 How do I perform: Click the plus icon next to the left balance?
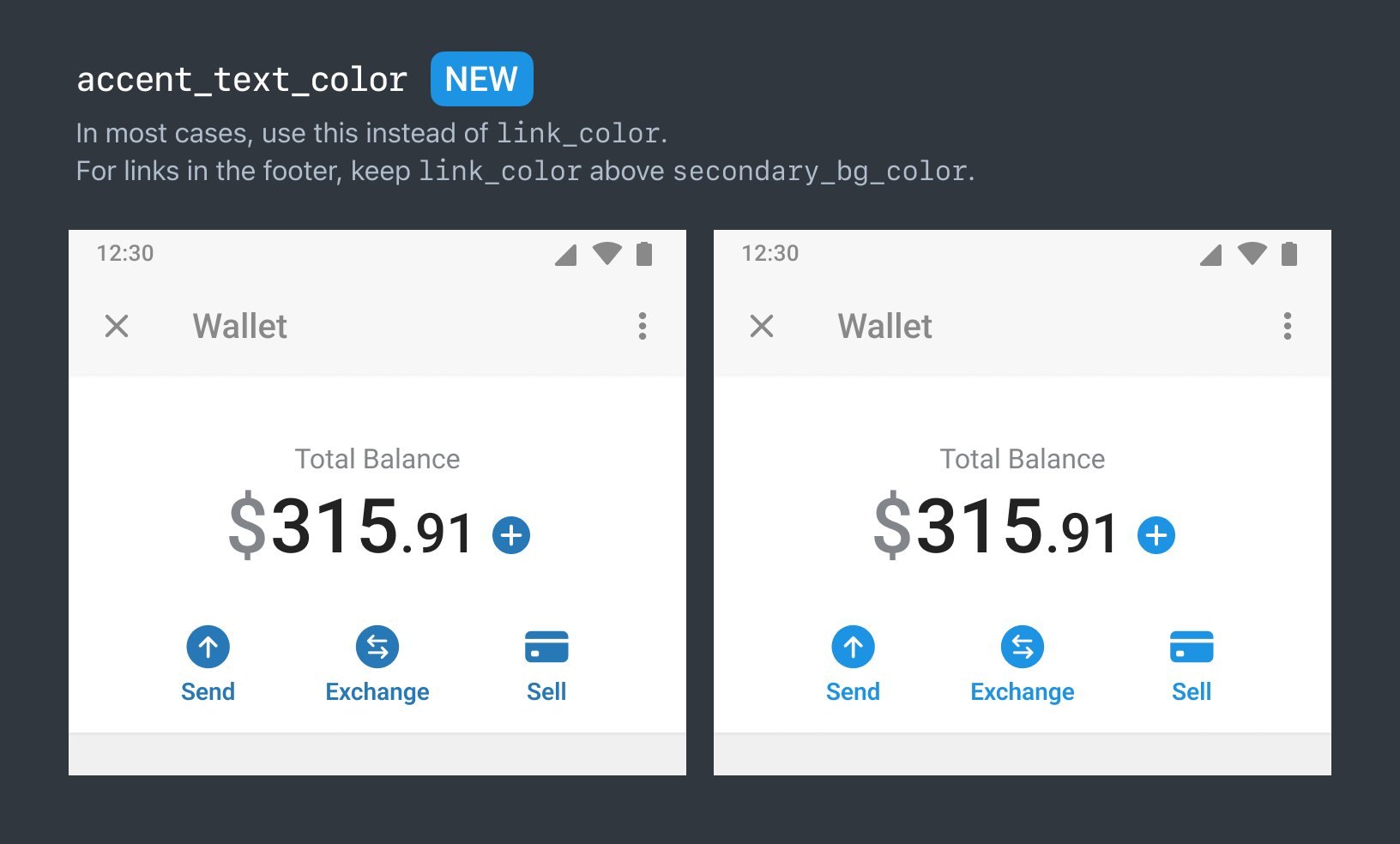coord(511,534)
